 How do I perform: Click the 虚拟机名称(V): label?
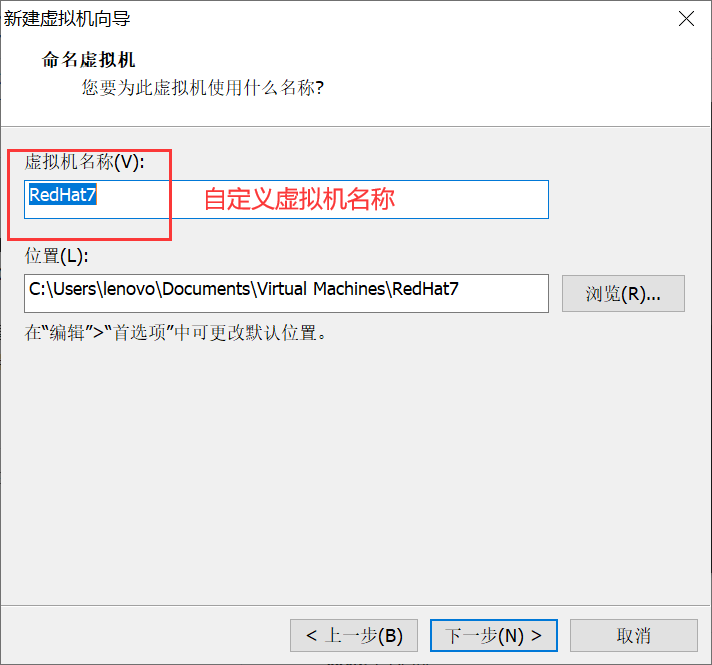[x=84, y=162]
